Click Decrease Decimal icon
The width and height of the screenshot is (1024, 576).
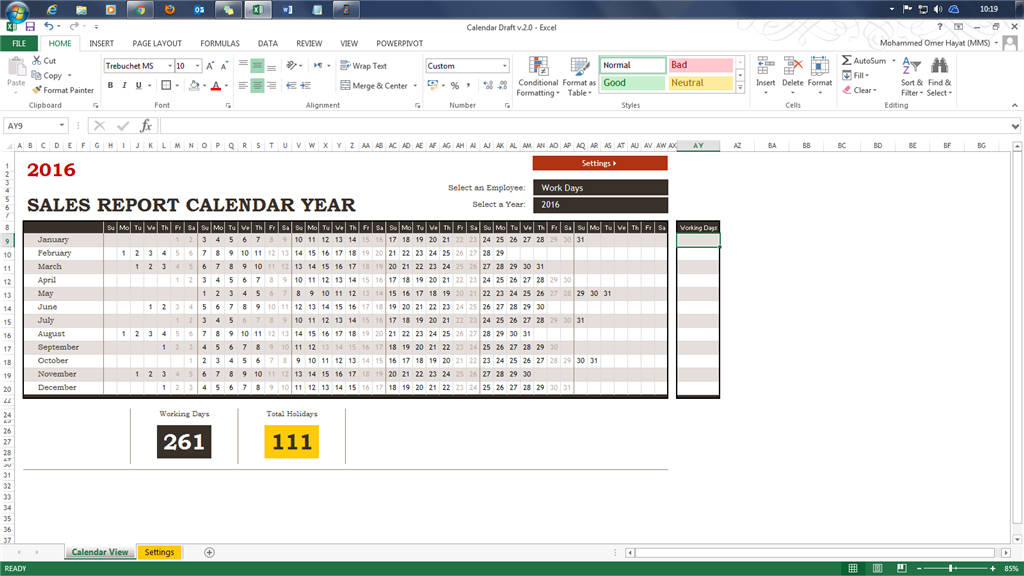pos(502,86)
